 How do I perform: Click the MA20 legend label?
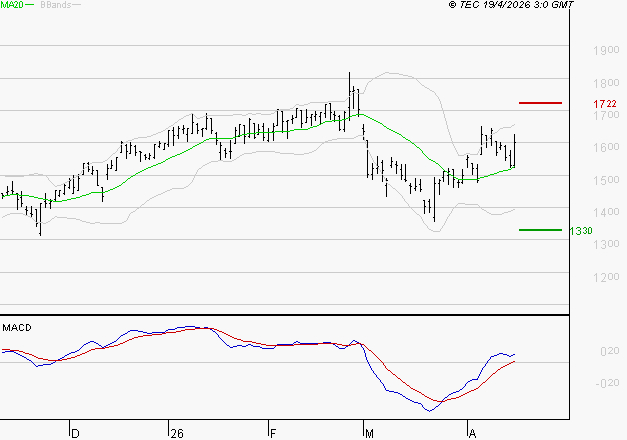11,5
